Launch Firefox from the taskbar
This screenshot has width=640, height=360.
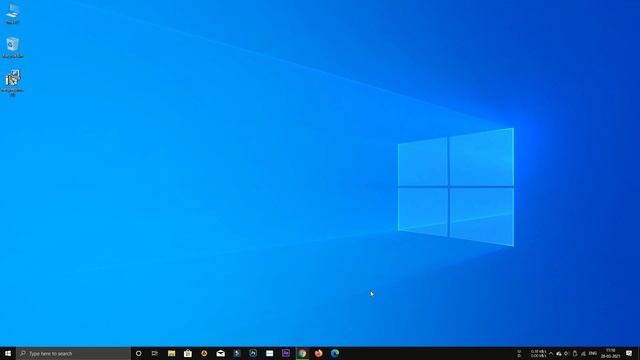[x=318, y=353]
